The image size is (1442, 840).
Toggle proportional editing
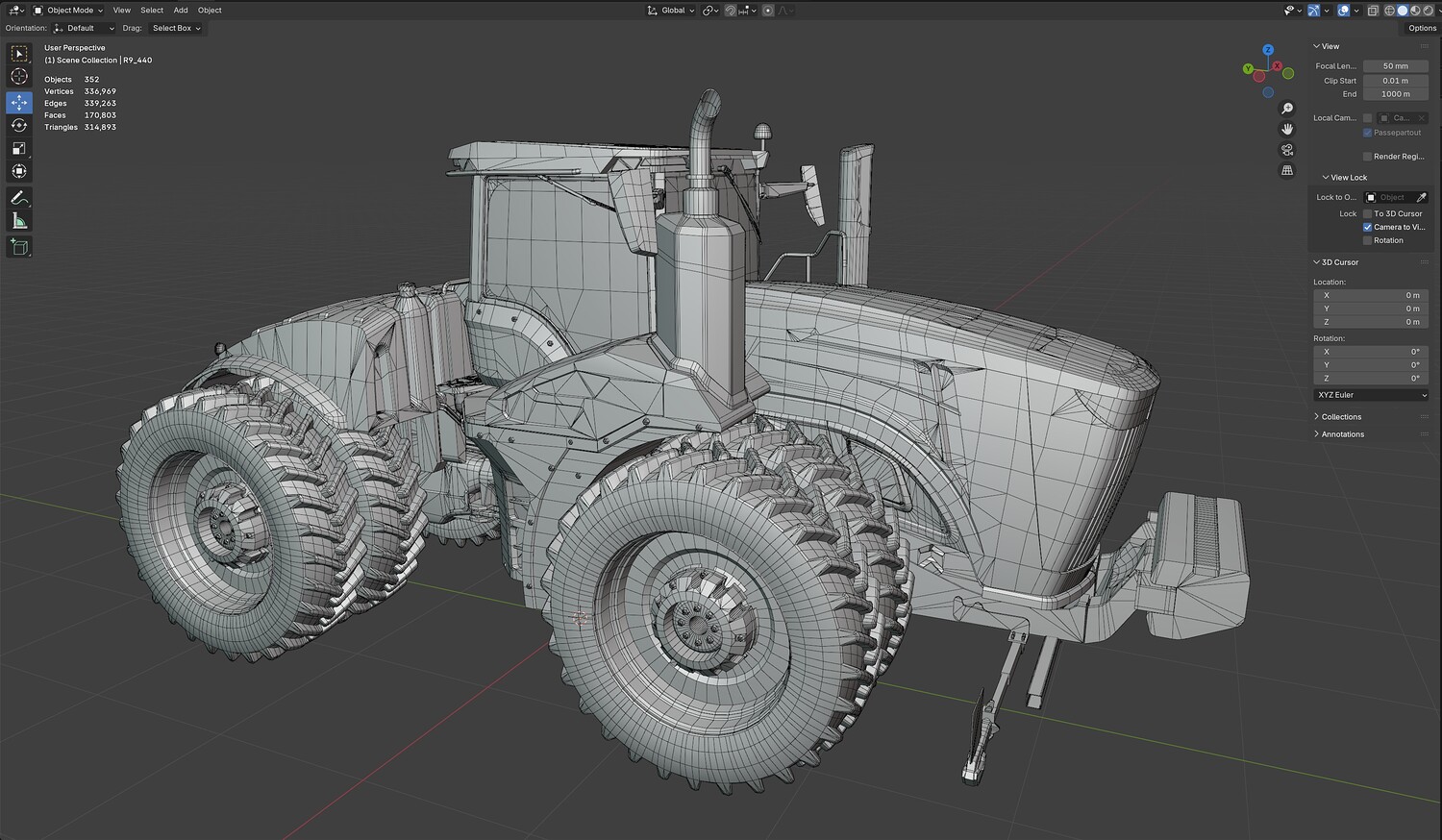pos(767,11)
